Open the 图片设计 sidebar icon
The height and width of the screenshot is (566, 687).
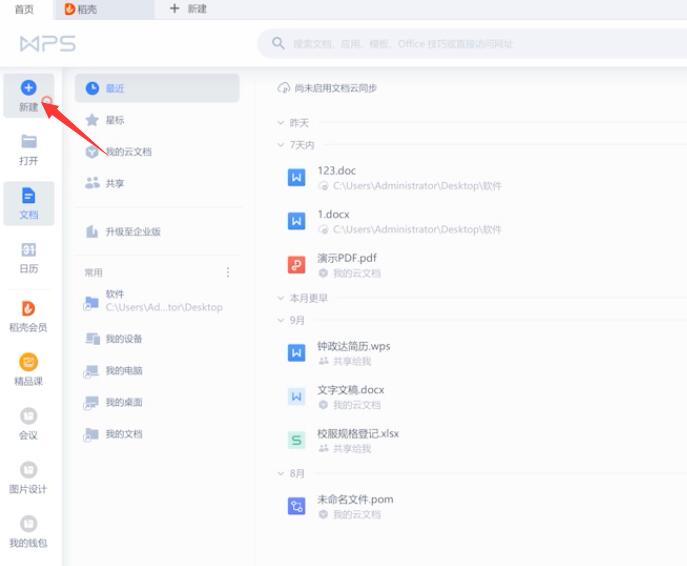(28, 470)
